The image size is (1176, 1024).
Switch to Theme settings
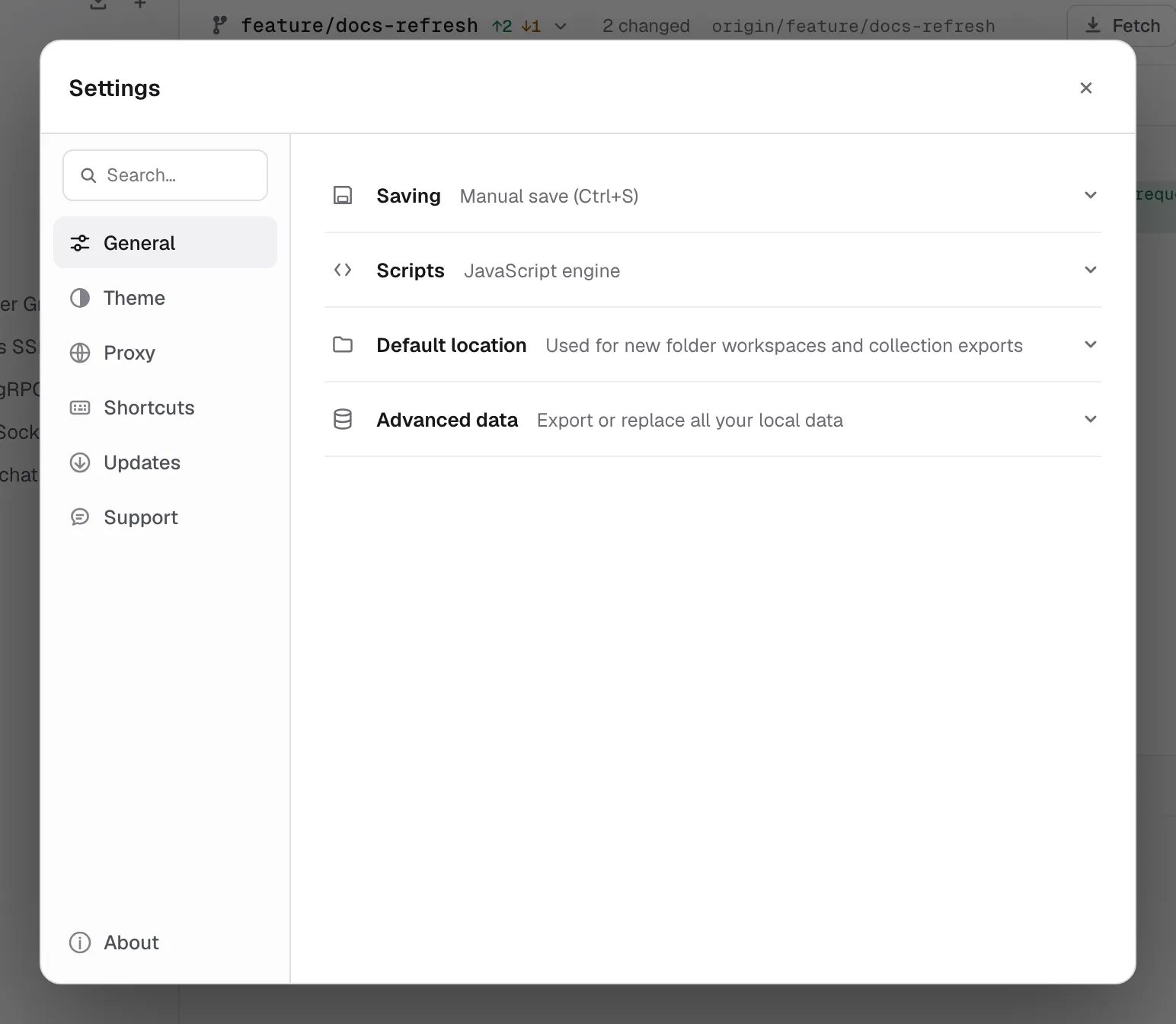165,298
